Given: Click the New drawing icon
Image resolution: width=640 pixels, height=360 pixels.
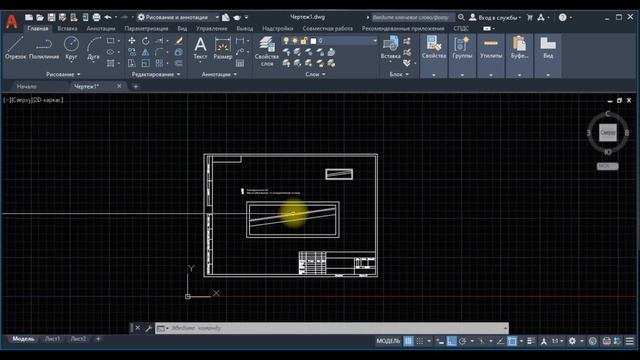Looking at the screenshot, I should (x=29, y=17).
